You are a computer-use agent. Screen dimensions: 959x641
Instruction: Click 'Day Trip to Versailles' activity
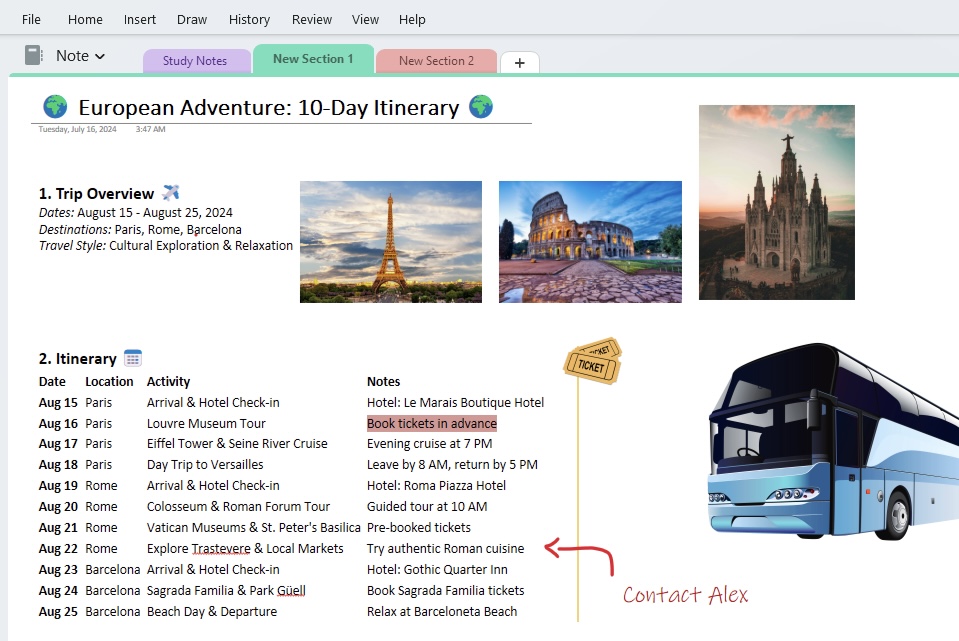(x=205, y=465)
